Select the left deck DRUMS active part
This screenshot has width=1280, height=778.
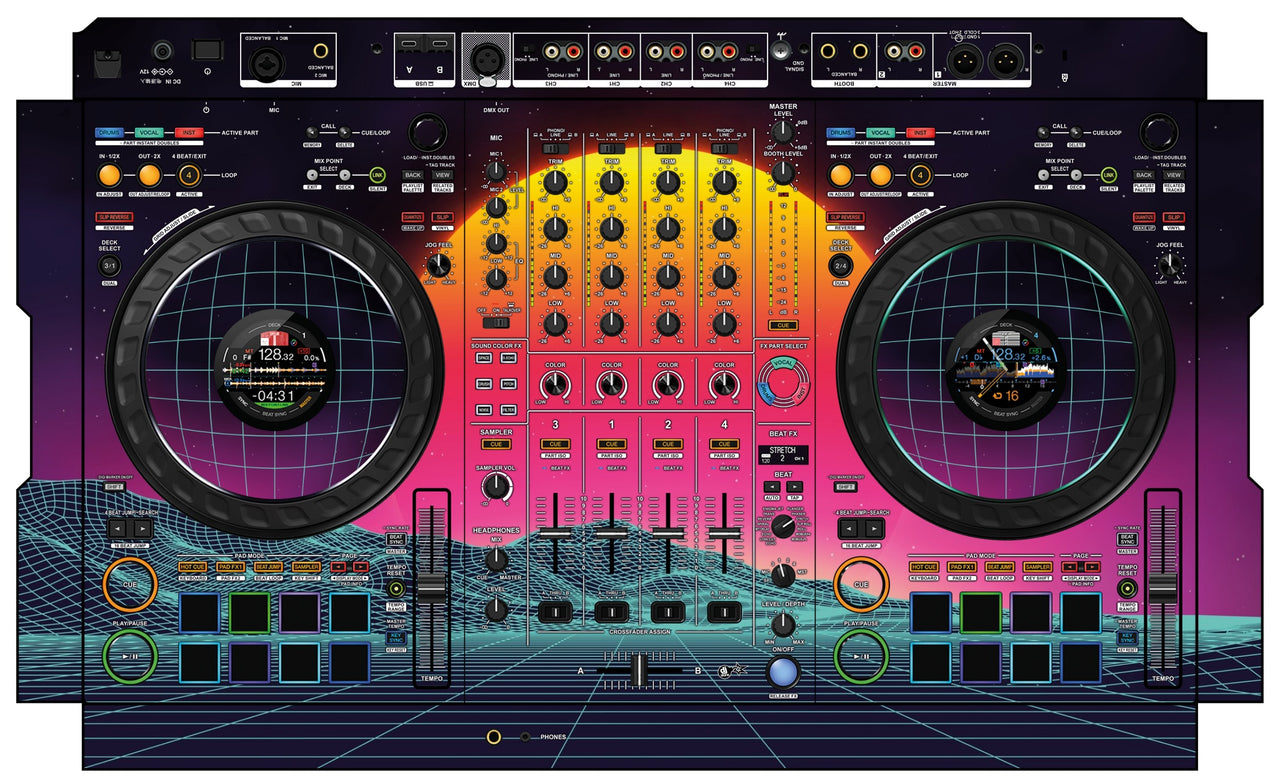click(x=111, y=132)
